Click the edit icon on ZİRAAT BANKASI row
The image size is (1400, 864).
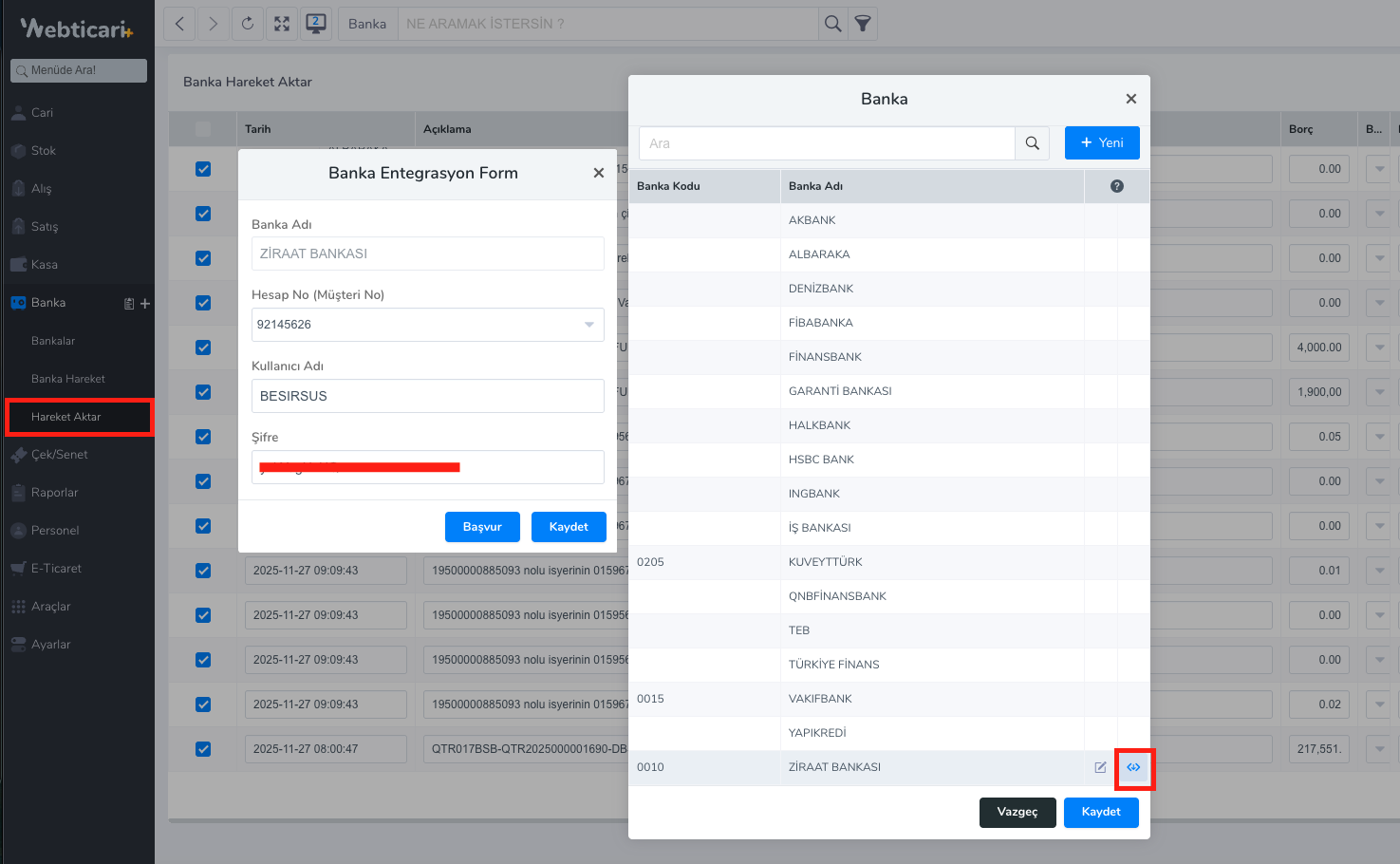point(1100,767)
